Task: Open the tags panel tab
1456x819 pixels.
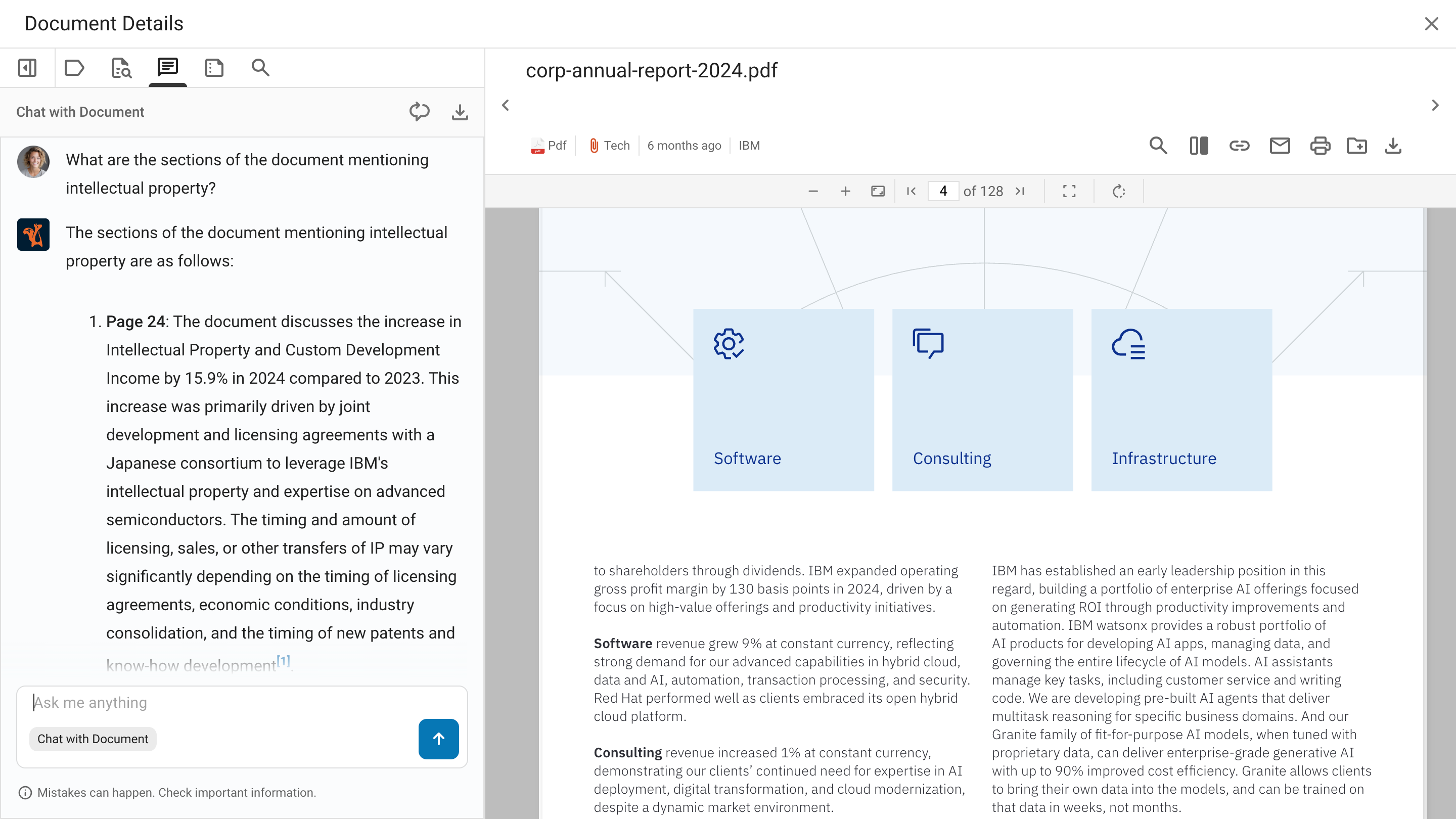Action: [x=74, y=68]
